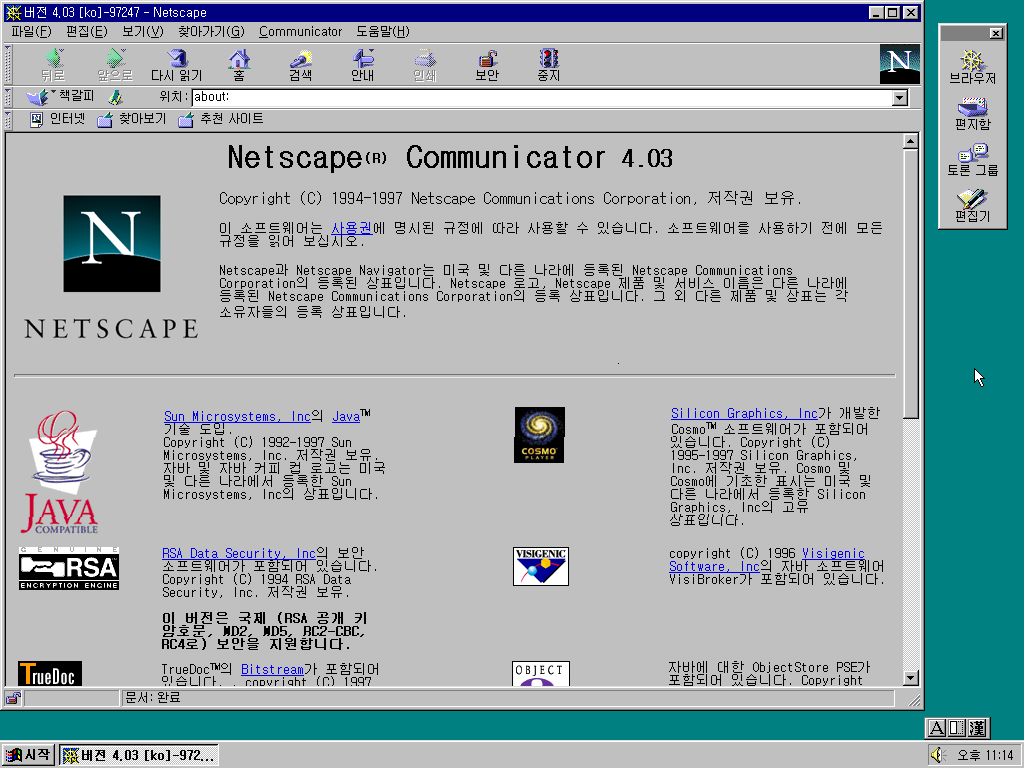Click the scrollbar down arrow
1024x768 pixels.
[x=911, y=678]
